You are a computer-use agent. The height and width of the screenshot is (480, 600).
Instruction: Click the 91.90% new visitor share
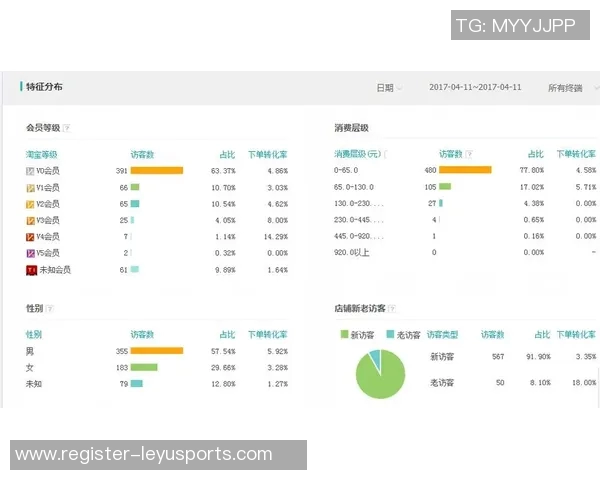(538, 357)
